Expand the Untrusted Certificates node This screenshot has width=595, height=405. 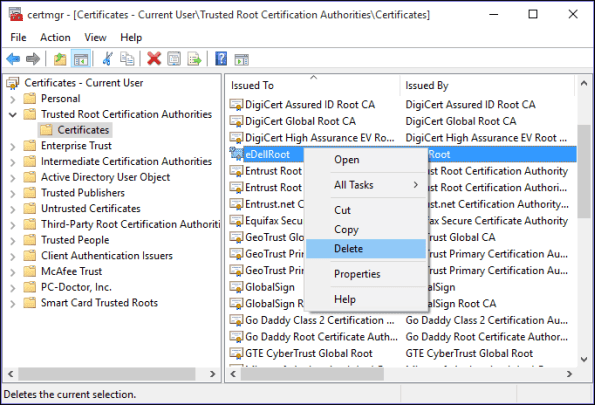[13, 209]
